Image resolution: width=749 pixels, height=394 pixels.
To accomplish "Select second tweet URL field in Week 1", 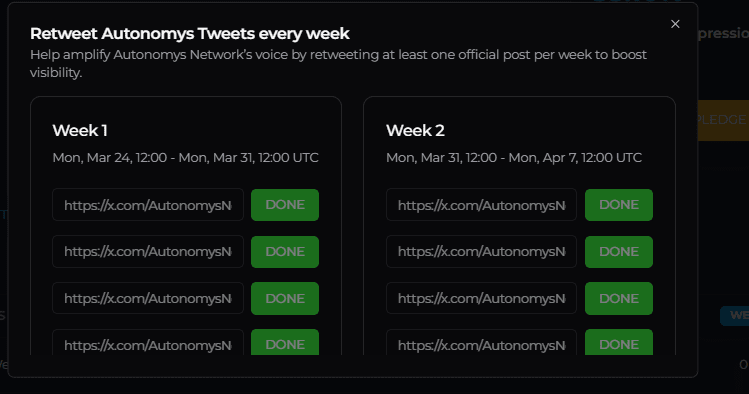I will [148, 252].
